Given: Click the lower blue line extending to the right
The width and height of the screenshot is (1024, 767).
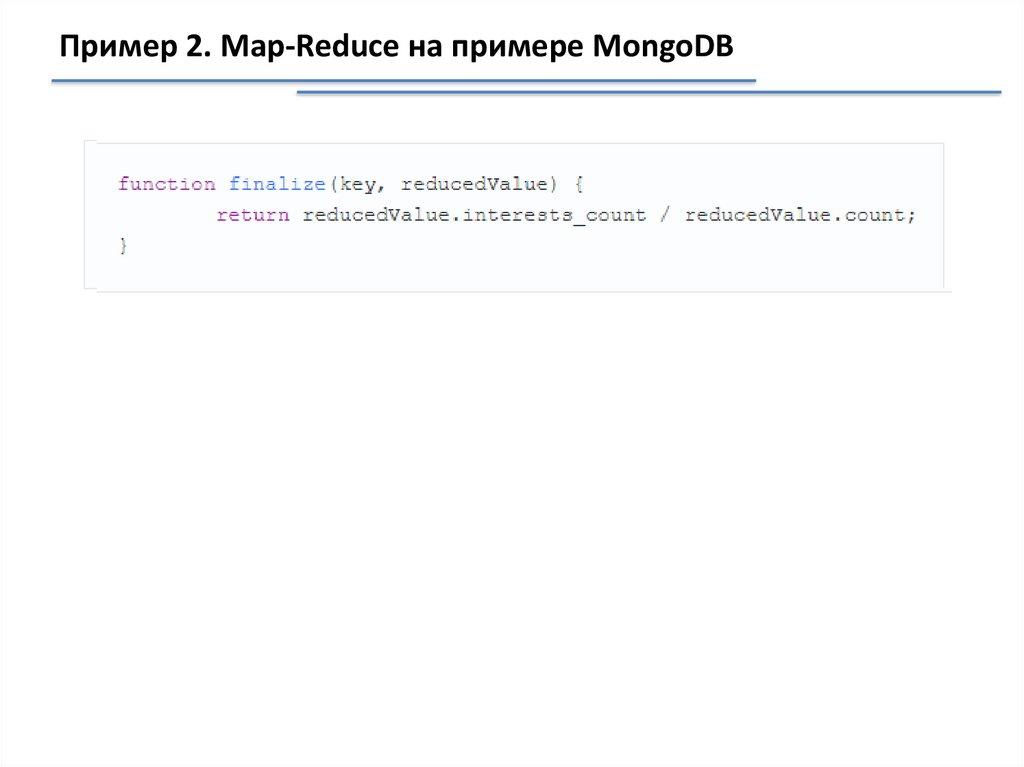Looking at the screenshot, I should coord(648,93).
